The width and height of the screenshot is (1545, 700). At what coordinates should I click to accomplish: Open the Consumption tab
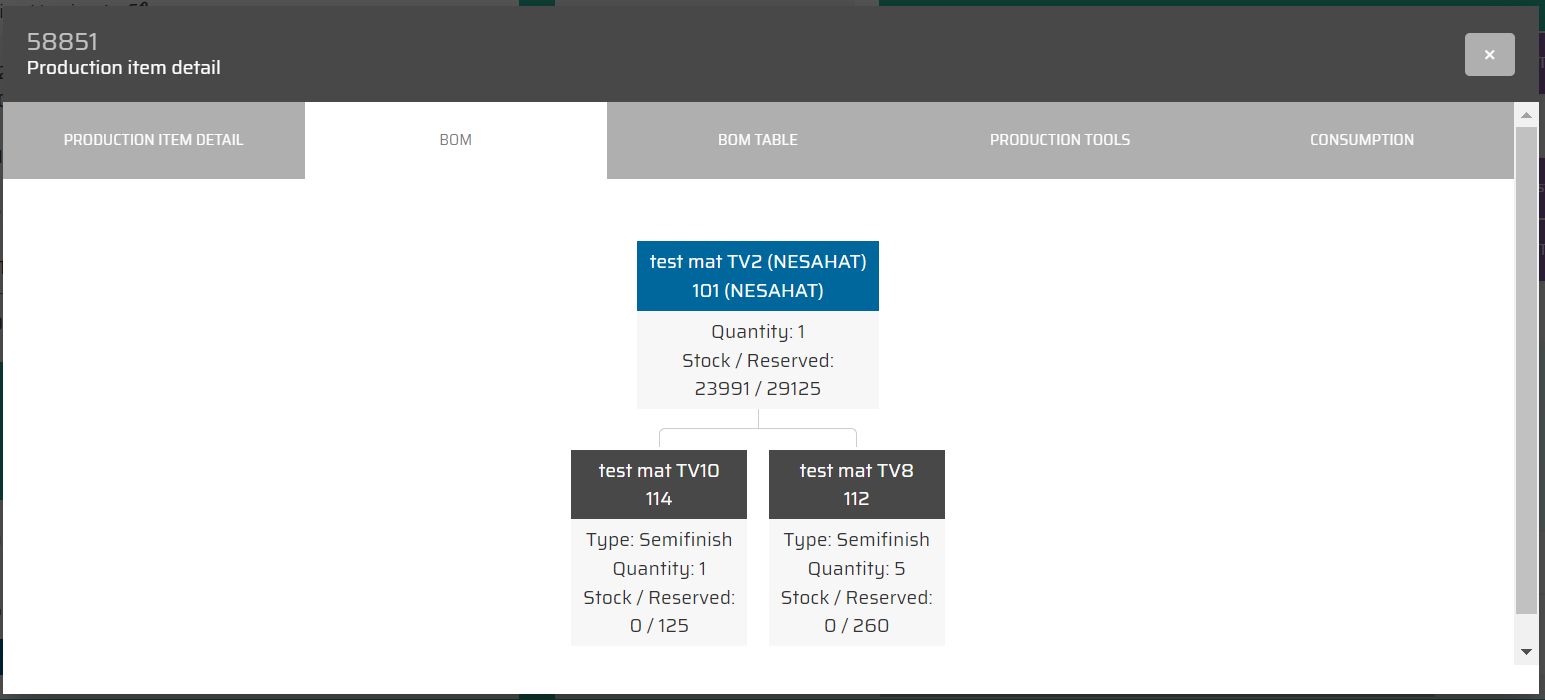(1361, 140)
